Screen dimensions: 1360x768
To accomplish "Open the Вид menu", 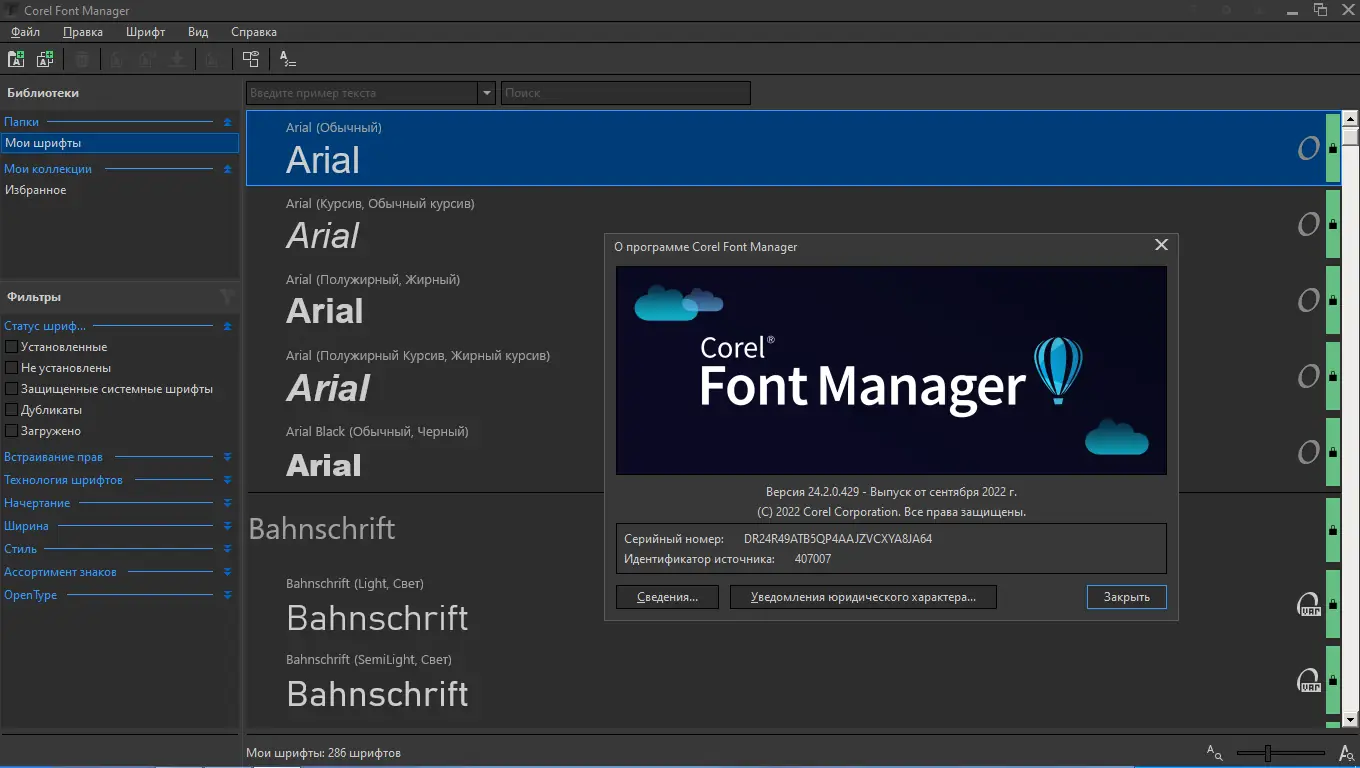I will (198, 32).
